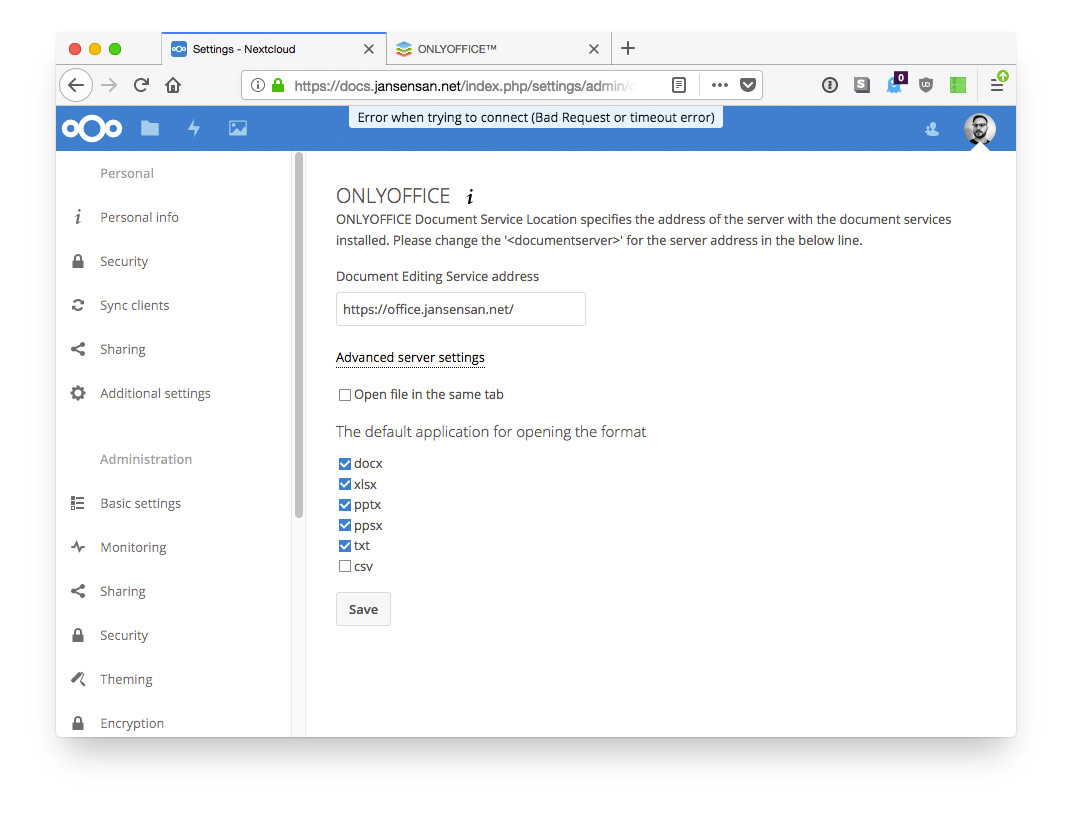Click the sidebar vertical scrollbar
The height and width of the screenshot is (817, 1072).
299,335
